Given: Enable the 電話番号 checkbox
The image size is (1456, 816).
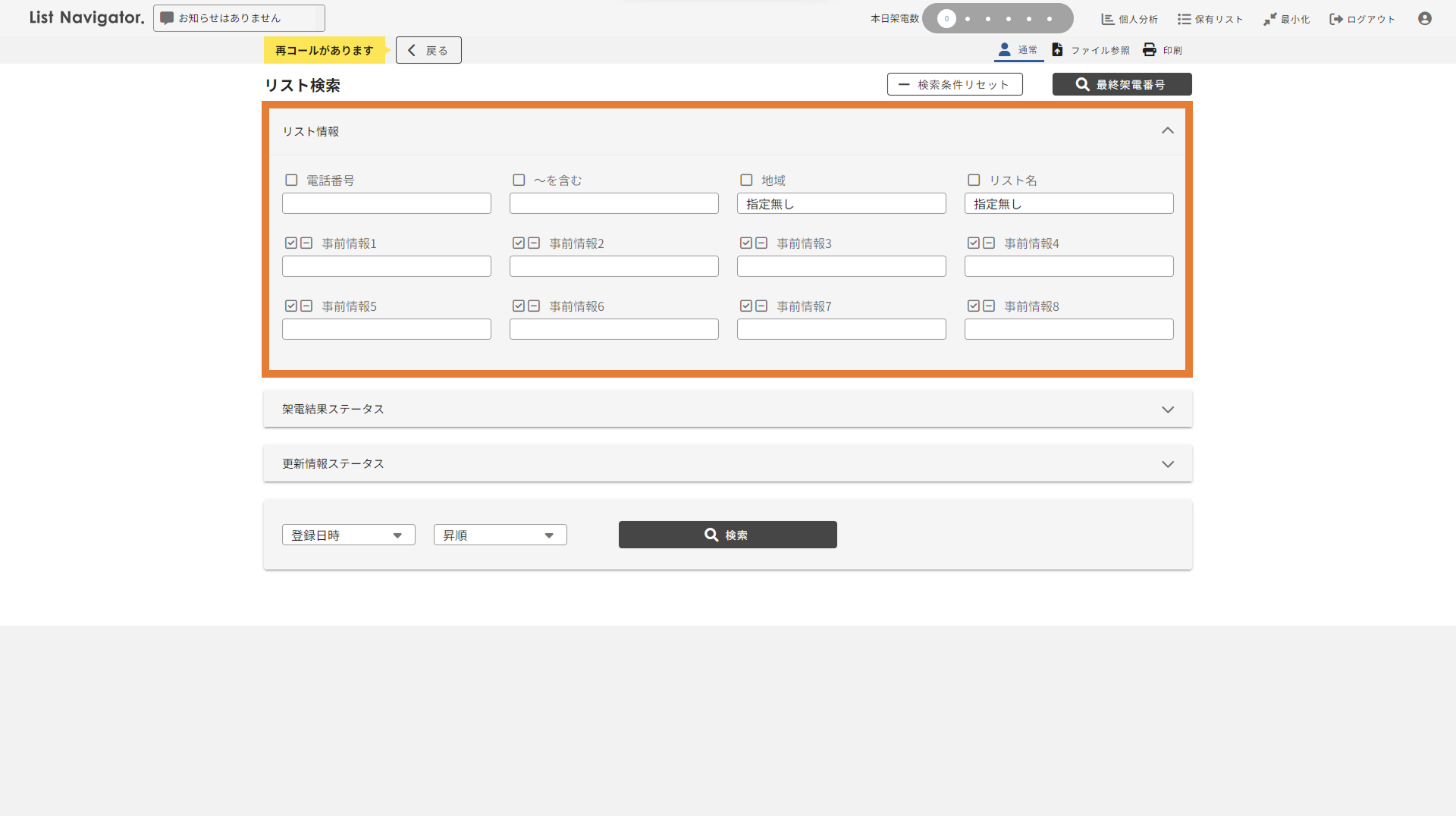Looking at the screenshot, I should pyautogui.click(x=291, y=180).
